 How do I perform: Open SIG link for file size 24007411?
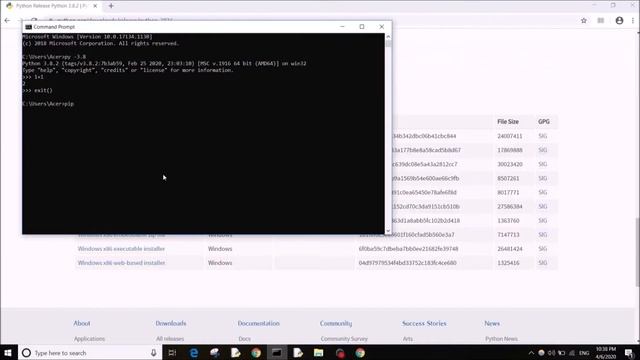pos(542,136)
